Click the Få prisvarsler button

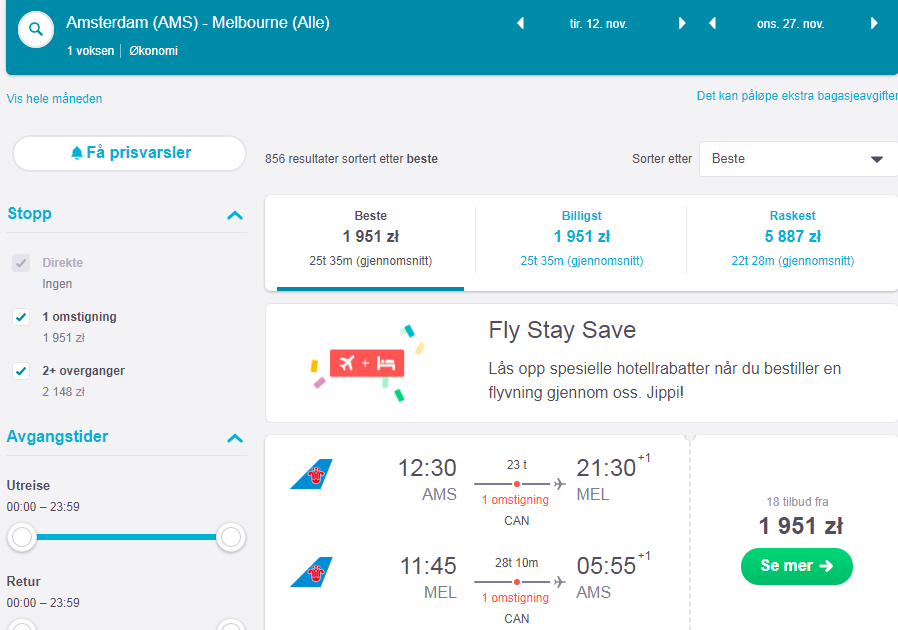[x=129, y=153]
